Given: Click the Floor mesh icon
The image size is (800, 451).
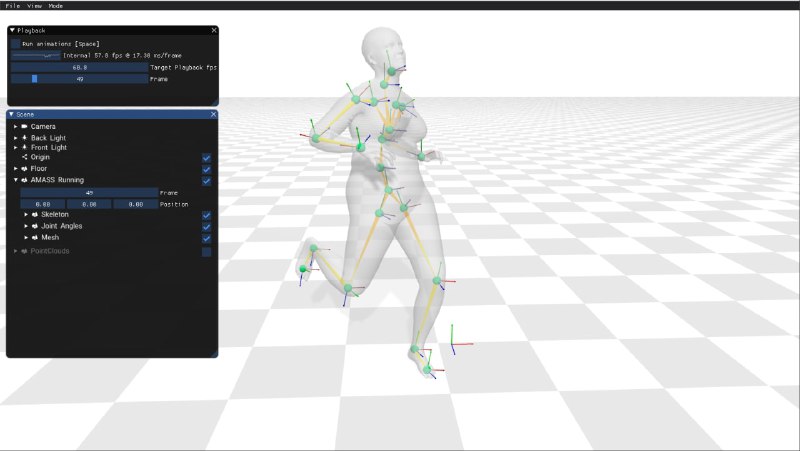Looking at the screenshot, I should 24,168.
